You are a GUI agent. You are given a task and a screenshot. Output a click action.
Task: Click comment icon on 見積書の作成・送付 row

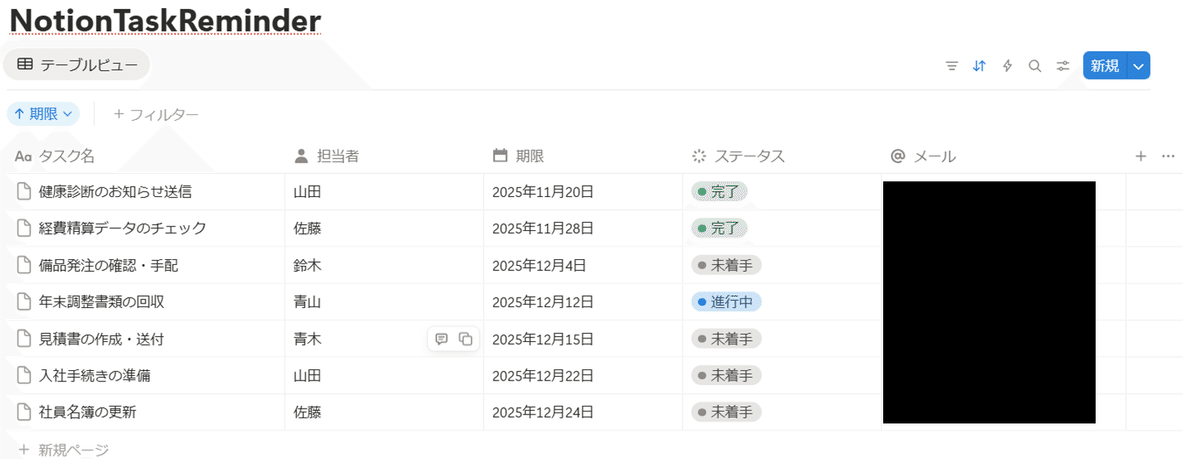(x=442, y=339)
